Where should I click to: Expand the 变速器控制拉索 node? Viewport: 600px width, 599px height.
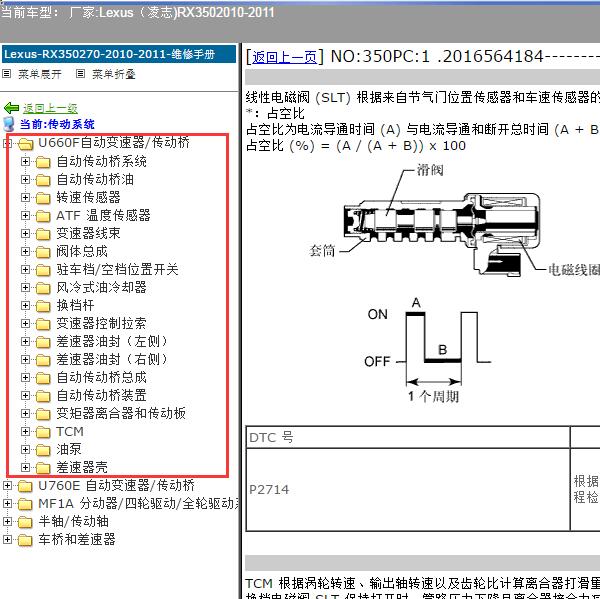tap(25, 323)
